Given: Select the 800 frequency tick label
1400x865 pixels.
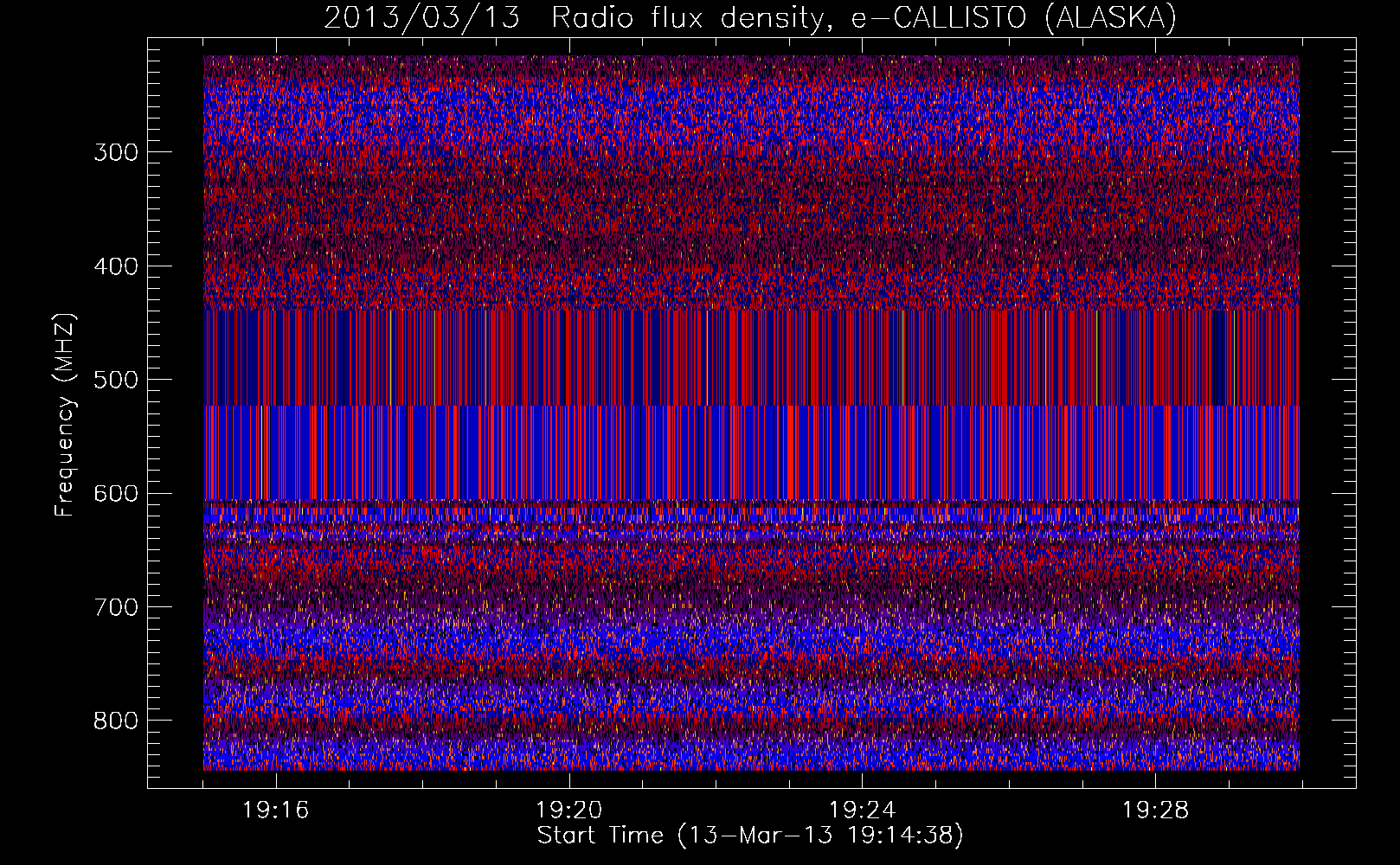Looking at the screenshot, I should [x=116, y=721].
